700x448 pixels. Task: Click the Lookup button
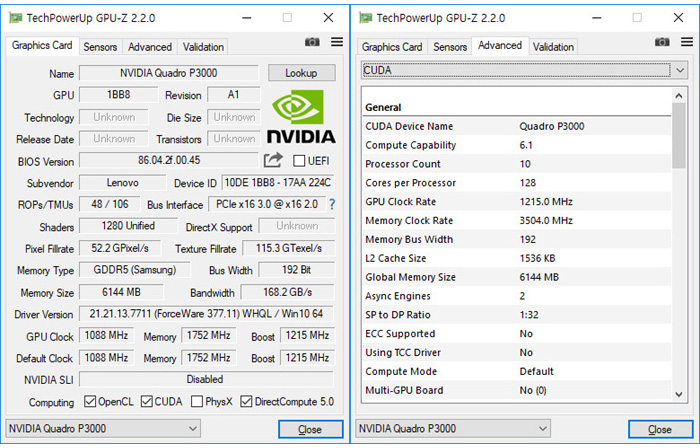[302, 73]
